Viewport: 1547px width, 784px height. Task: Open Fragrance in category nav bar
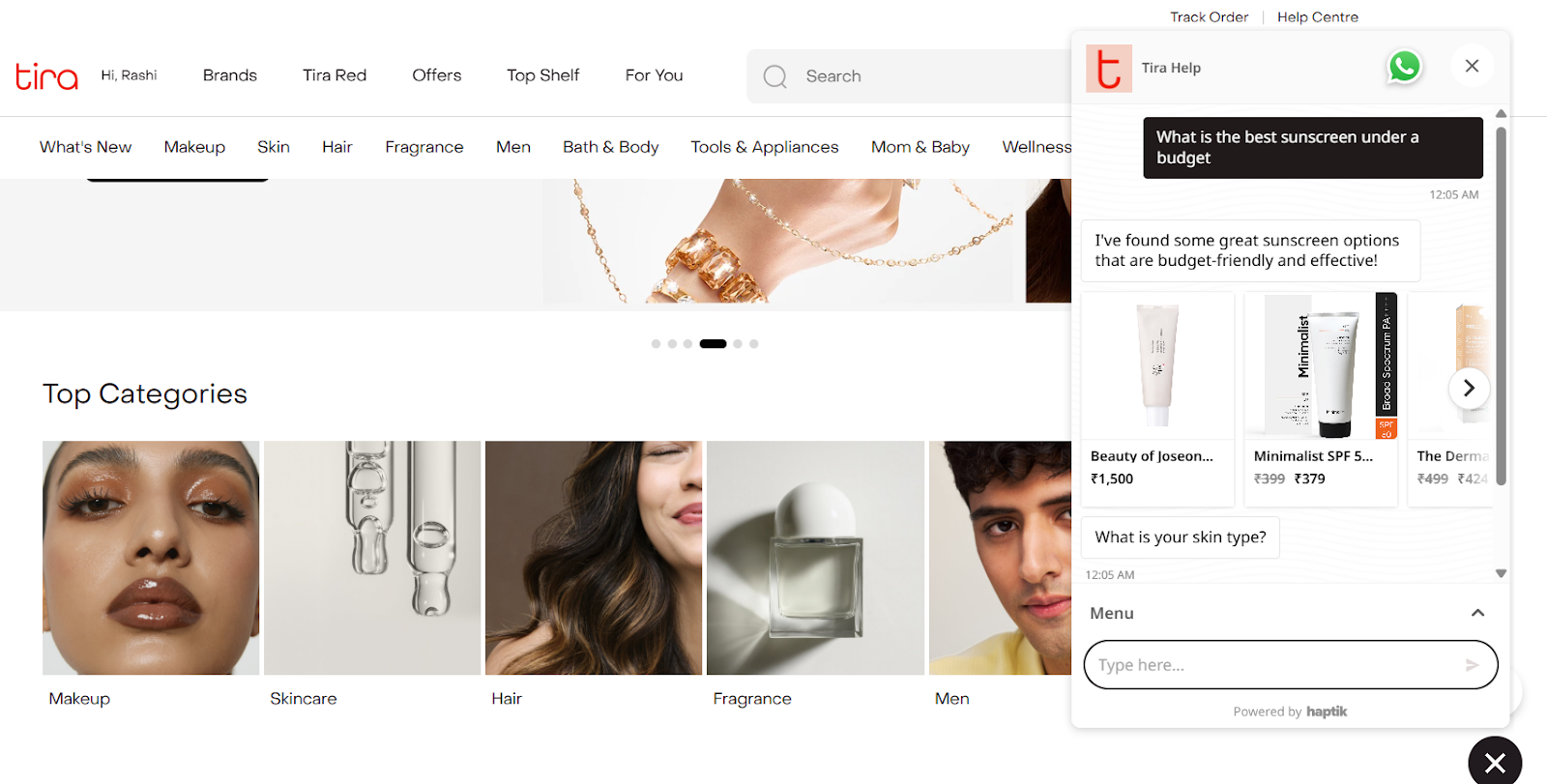pyautogui.click(x=424, y=147)
